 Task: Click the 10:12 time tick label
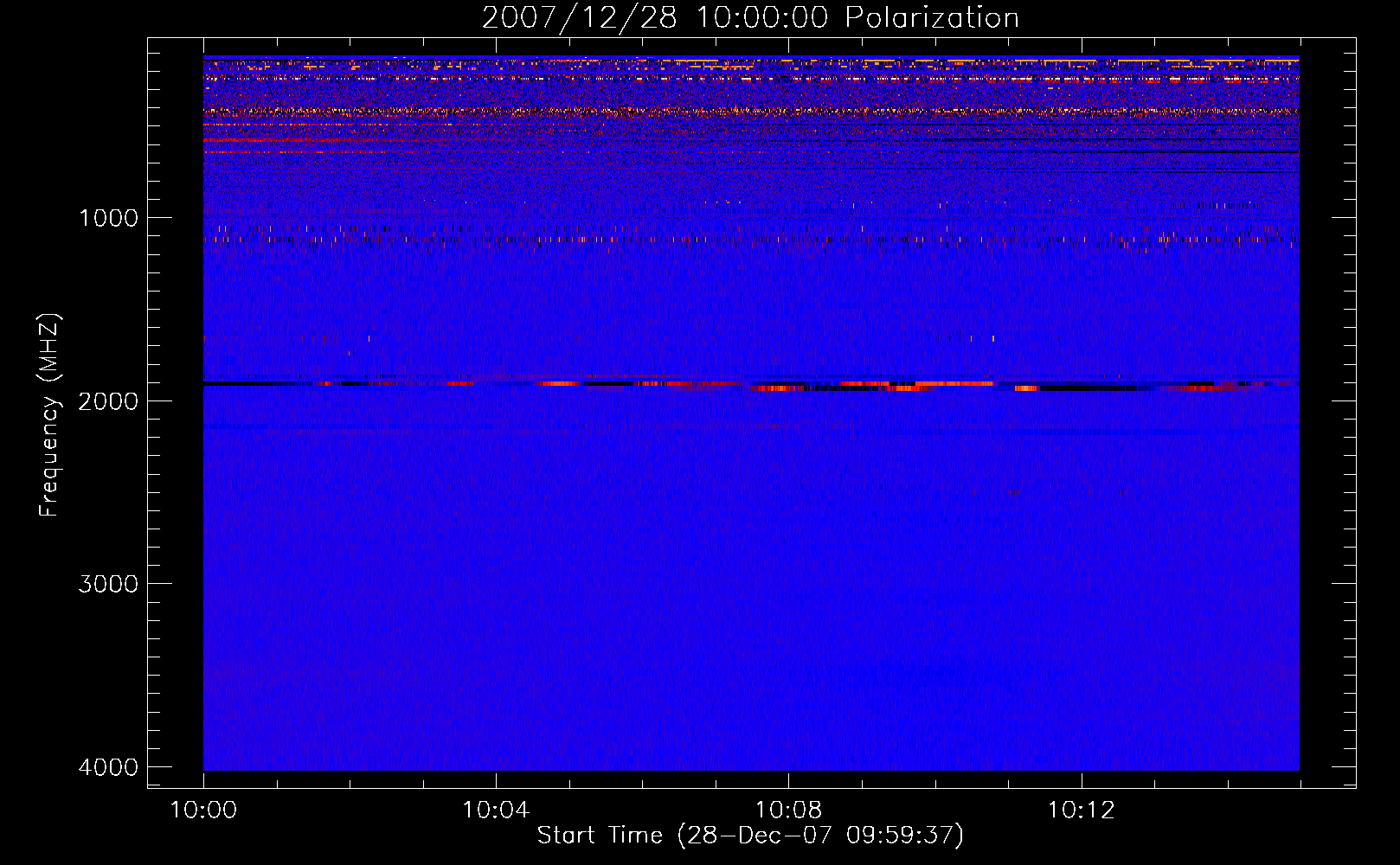pos(1082,811)
